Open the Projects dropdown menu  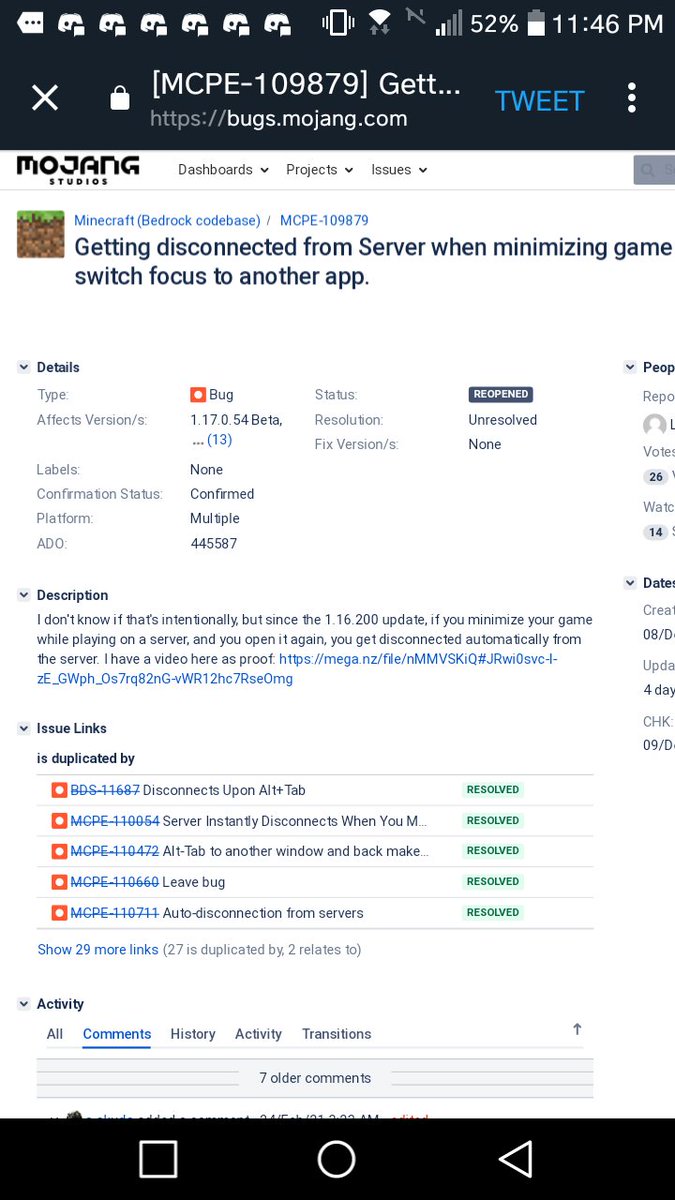click(x=320, y=170)
